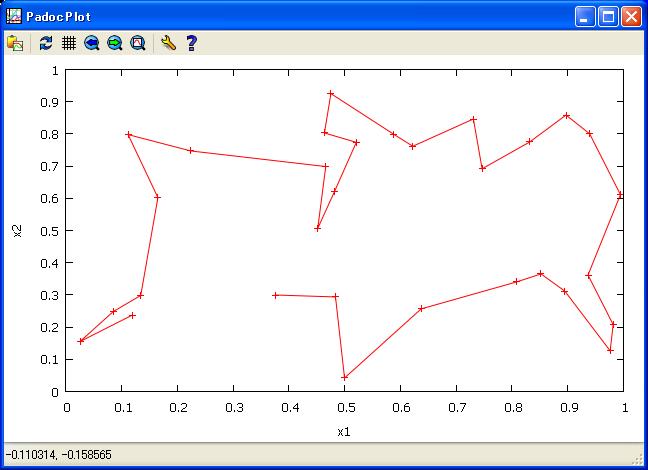Click the leftmost data point on the plot
This screenshot has height=470, width=648.
81,341
